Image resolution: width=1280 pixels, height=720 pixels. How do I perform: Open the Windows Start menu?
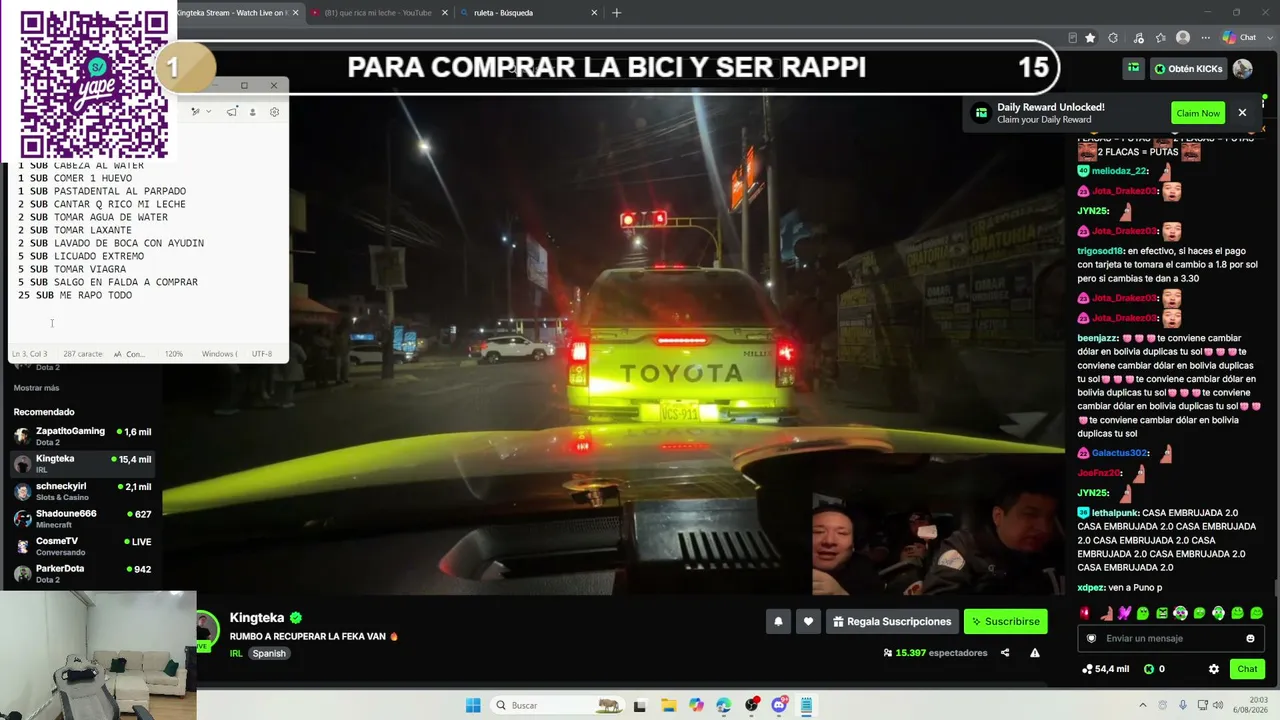click(473, 705)
